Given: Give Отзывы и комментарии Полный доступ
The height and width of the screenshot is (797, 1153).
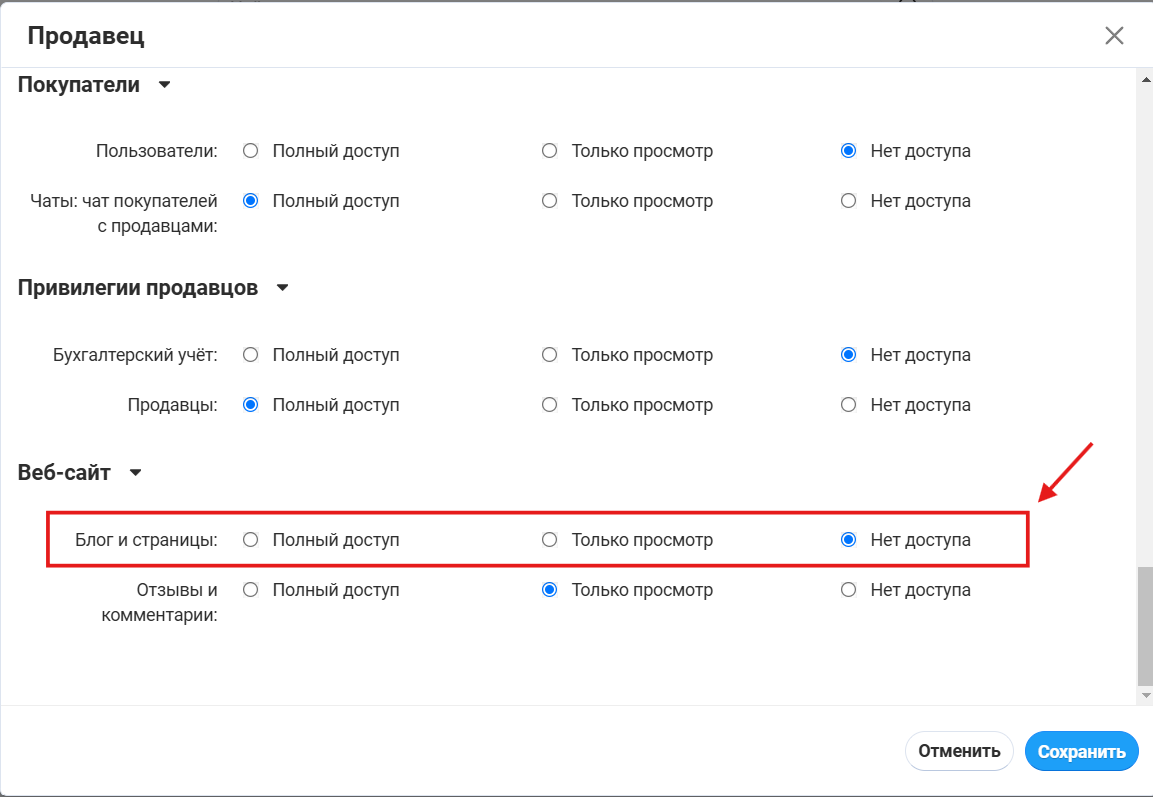Looking at the screenshot, I should pos(251,590).
